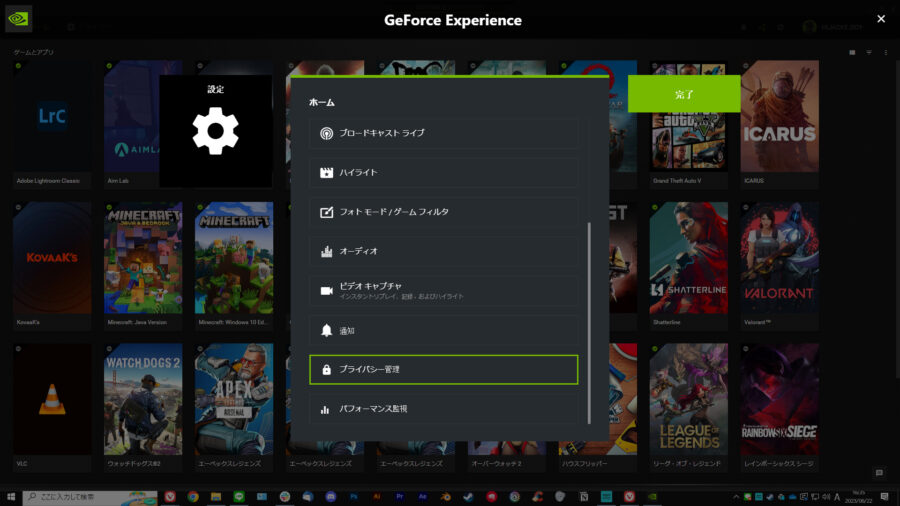Click the performance bar-chart icon
Screen dimensions: 900x506
pyautogui.click(x=325, y=409)
